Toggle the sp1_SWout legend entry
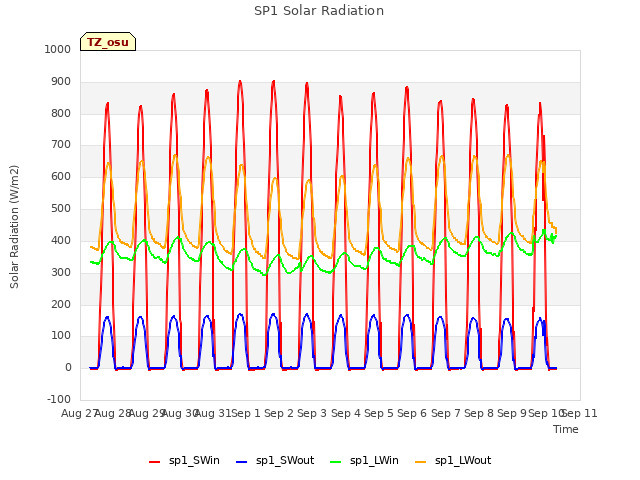Viewport: 640px width, 480px height. pyautogui.click(x=275, y=461)
